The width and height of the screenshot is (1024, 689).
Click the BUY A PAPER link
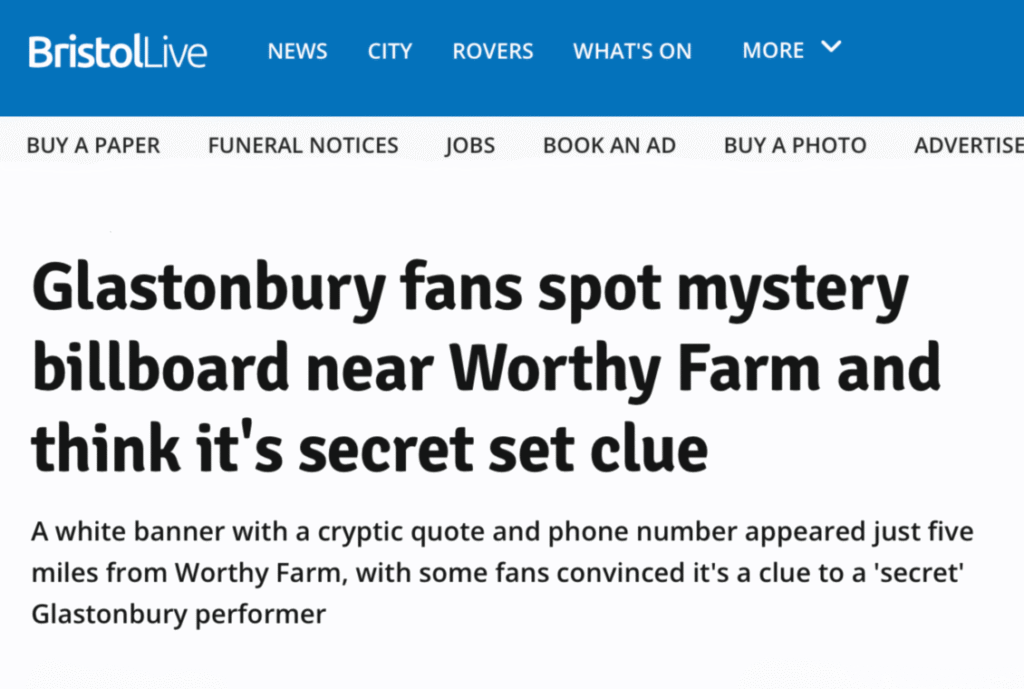[x=93, y=145]
